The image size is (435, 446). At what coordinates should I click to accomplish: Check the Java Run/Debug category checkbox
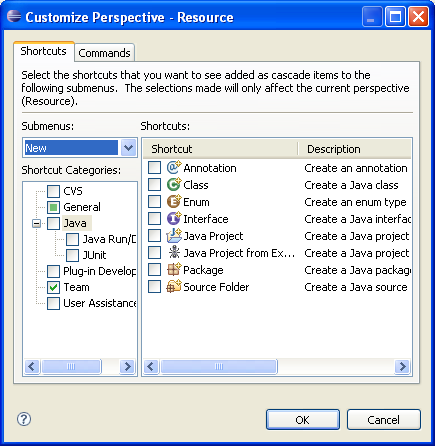tap(72, 239)
